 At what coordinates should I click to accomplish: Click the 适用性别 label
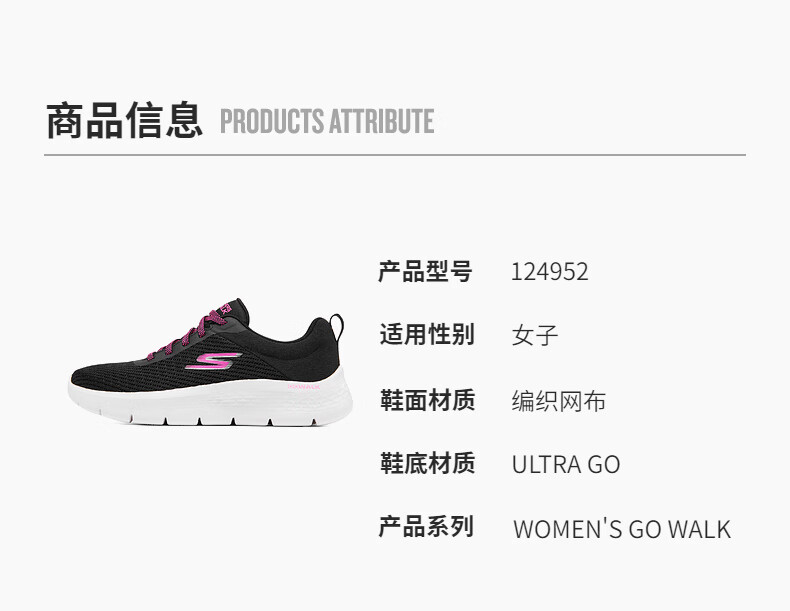(x=427, y=334)
